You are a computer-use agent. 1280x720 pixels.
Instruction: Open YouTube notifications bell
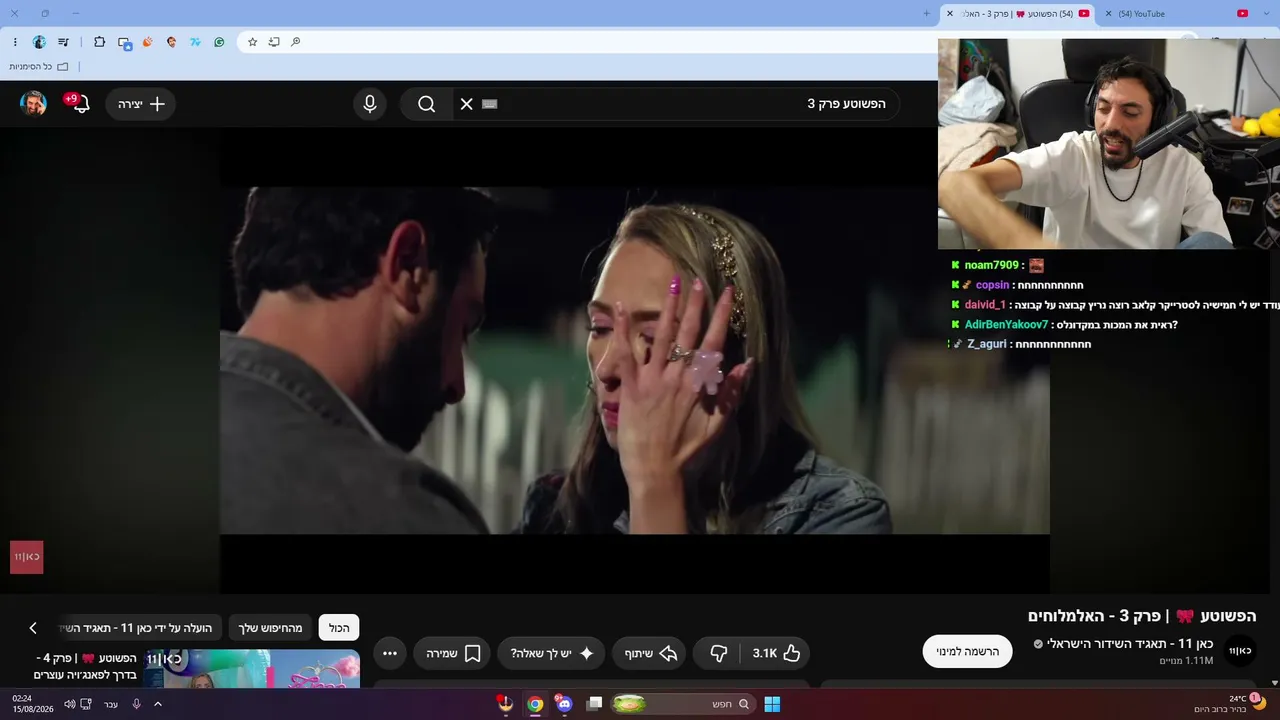coord(80,104)
